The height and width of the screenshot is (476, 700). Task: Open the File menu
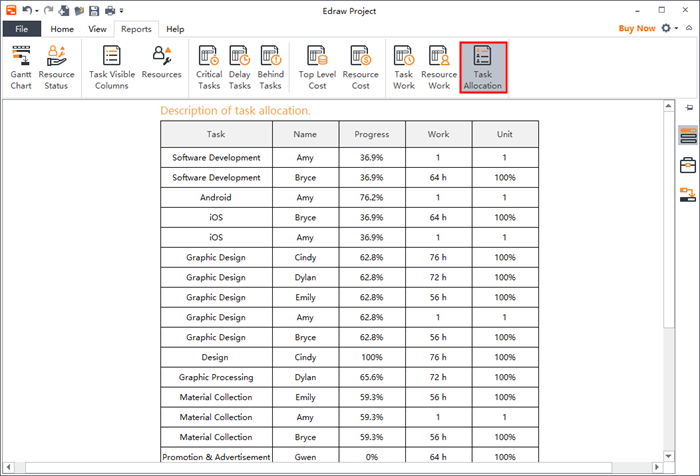[x=21, y=29]
